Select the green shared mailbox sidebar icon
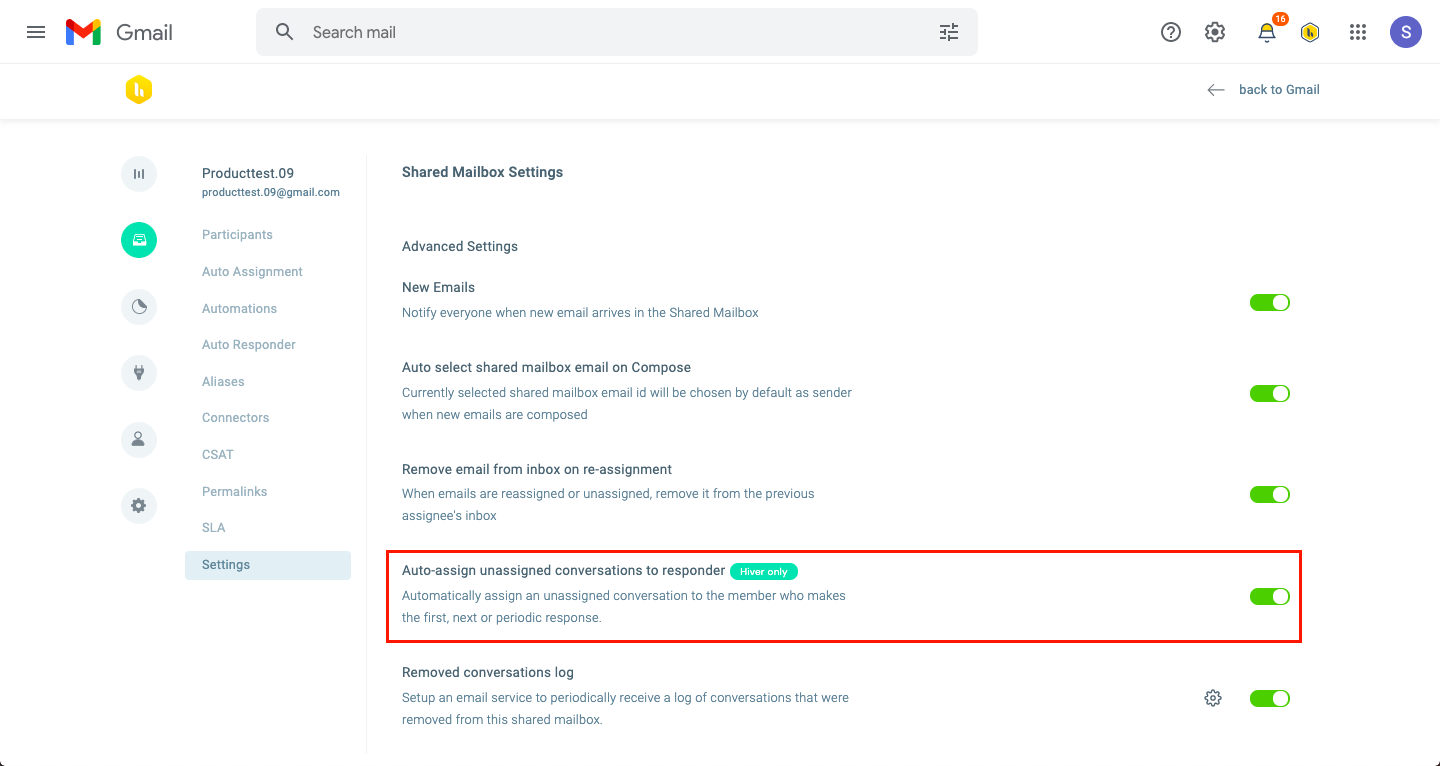Screen dimensions: 1440x766 [x=139, y=240]
